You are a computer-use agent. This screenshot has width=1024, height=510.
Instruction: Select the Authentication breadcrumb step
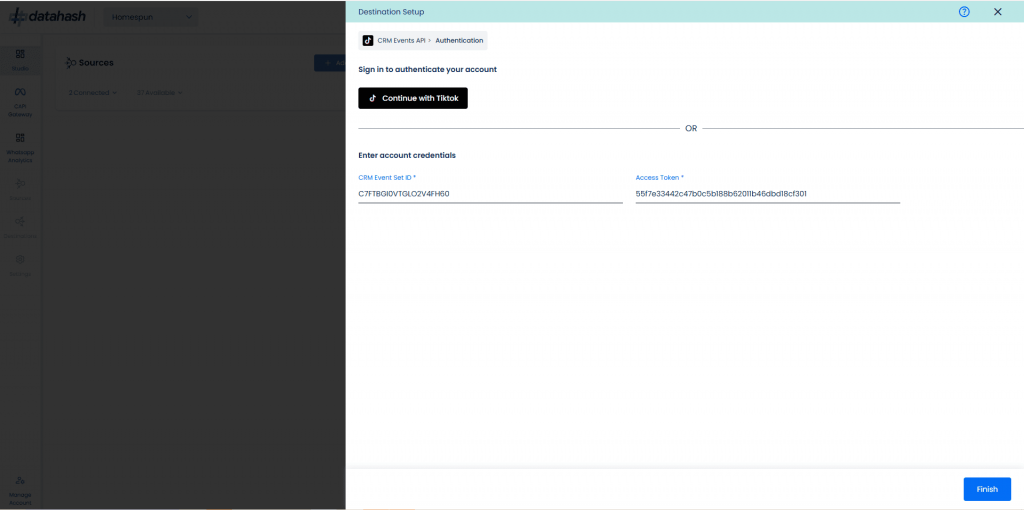coord(459,41)
